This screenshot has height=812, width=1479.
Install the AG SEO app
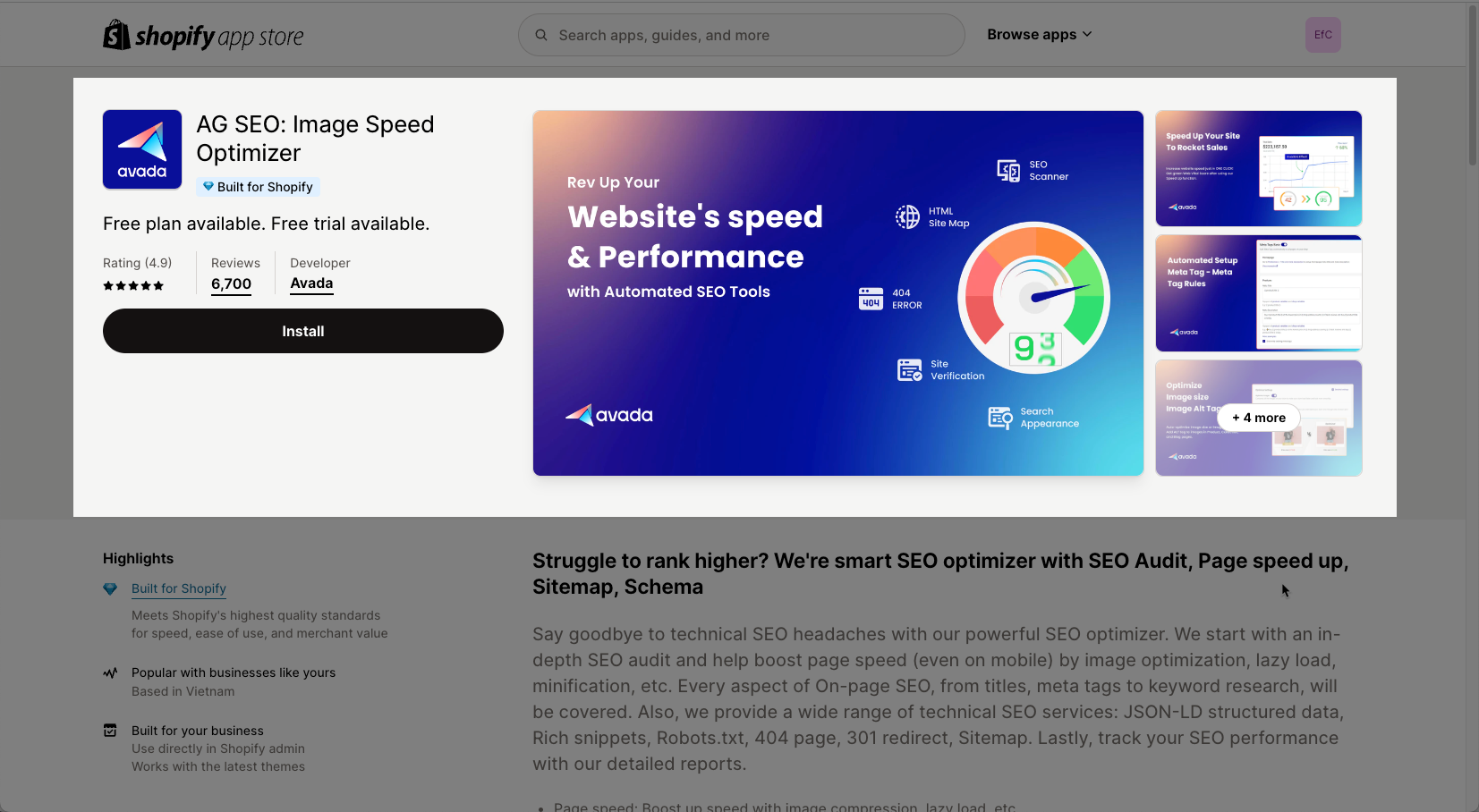coord(303,331)
